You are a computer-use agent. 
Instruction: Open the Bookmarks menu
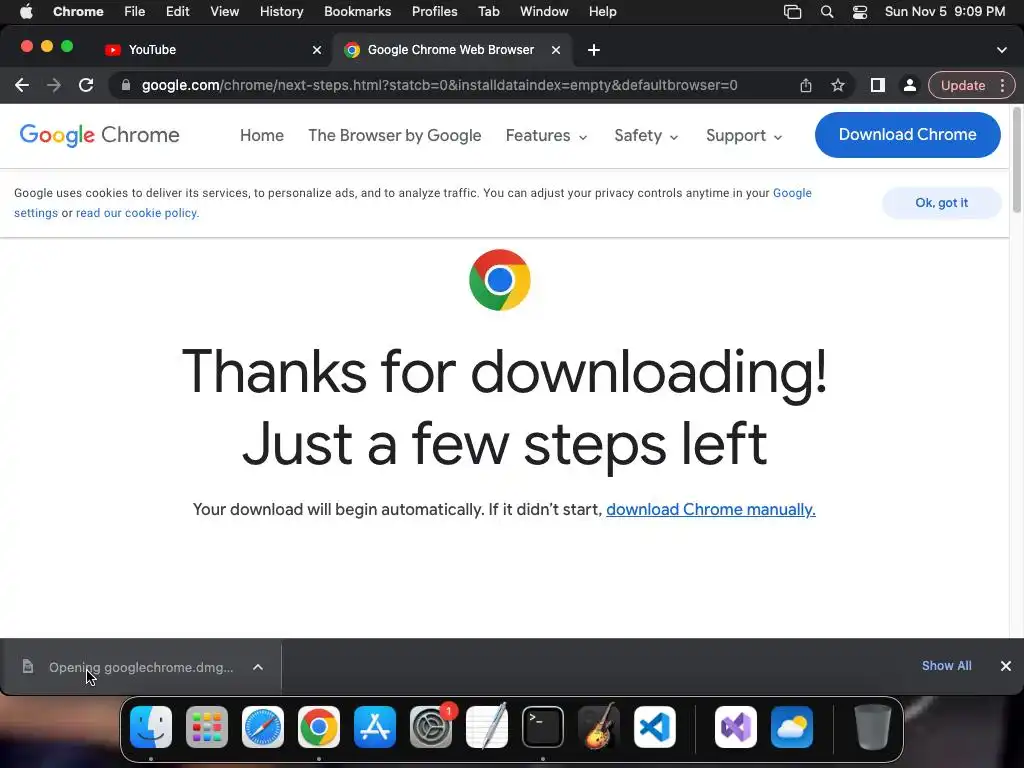[357, 11]
